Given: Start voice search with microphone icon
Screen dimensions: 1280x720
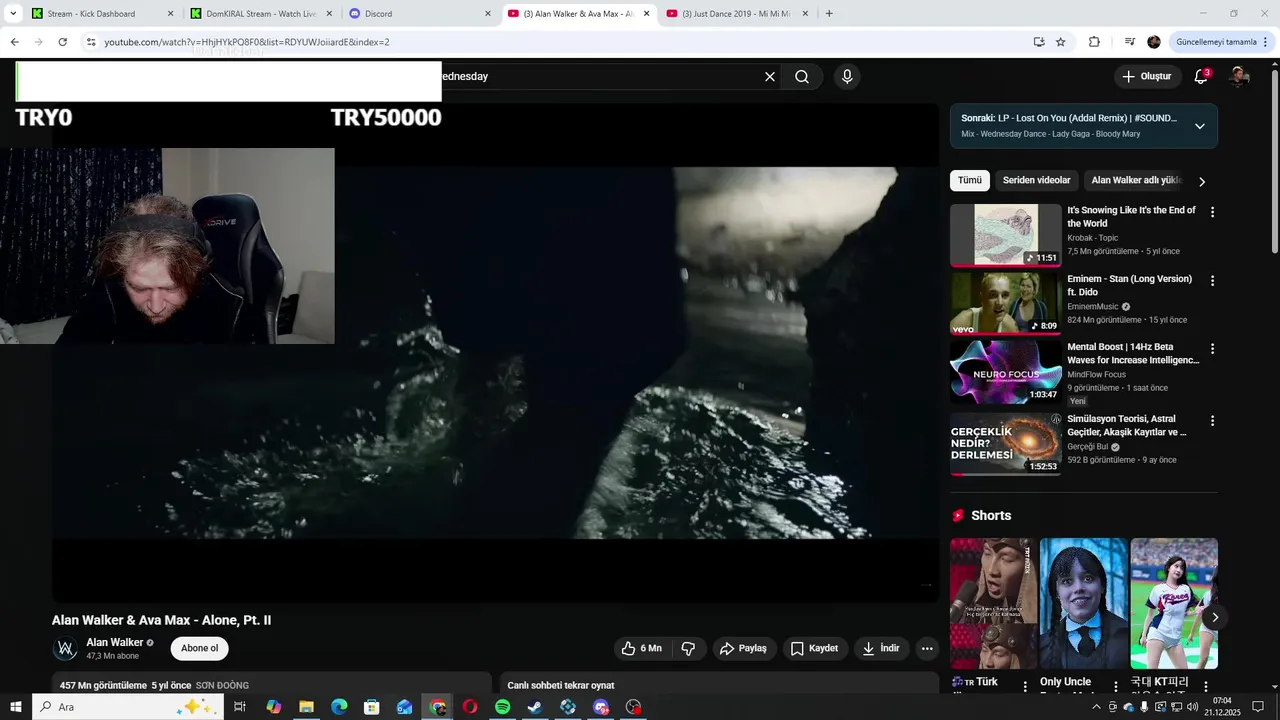Looking at the screenshot, I should (x=847, y=77).
